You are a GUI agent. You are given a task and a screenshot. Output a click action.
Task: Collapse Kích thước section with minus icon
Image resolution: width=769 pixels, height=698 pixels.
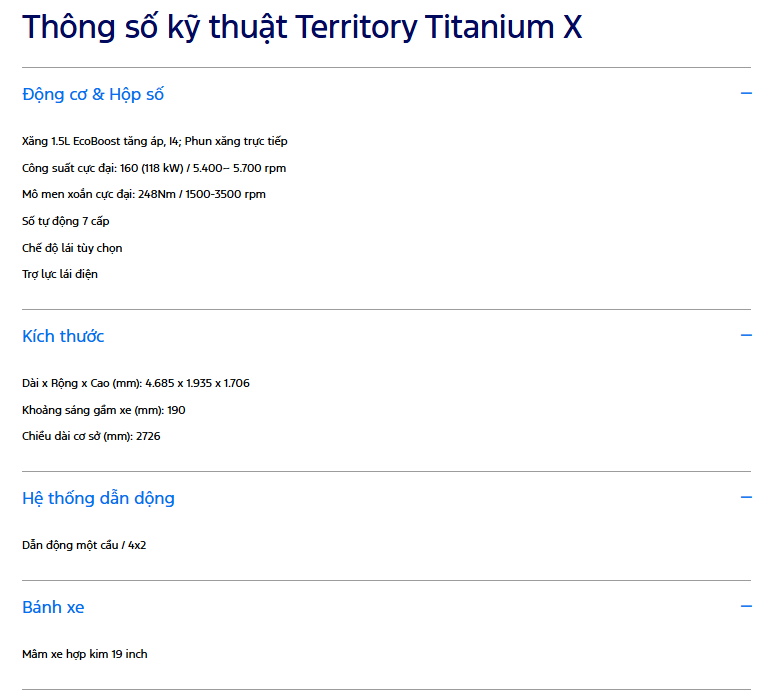pos(745,336)
